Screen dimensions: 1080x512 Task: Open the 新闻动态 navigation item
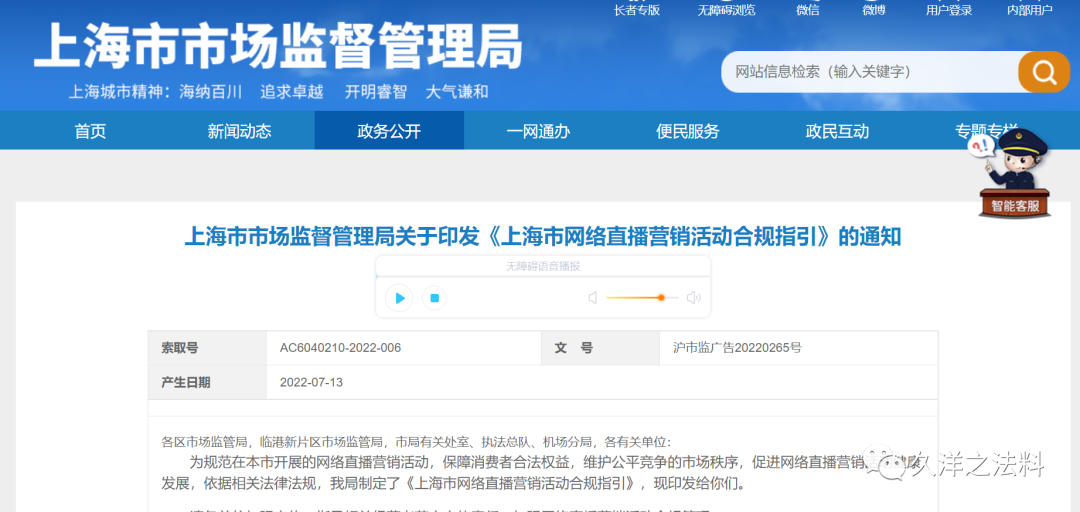(240, 131)
